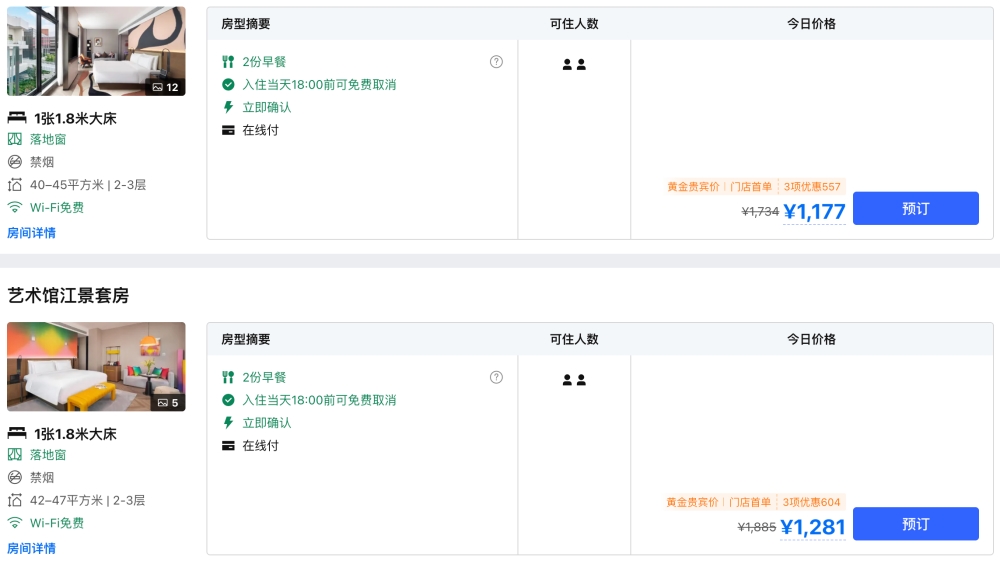
Task: Click the 落地窗 window icon under 艺术馆江景套房
Action: 15,455
